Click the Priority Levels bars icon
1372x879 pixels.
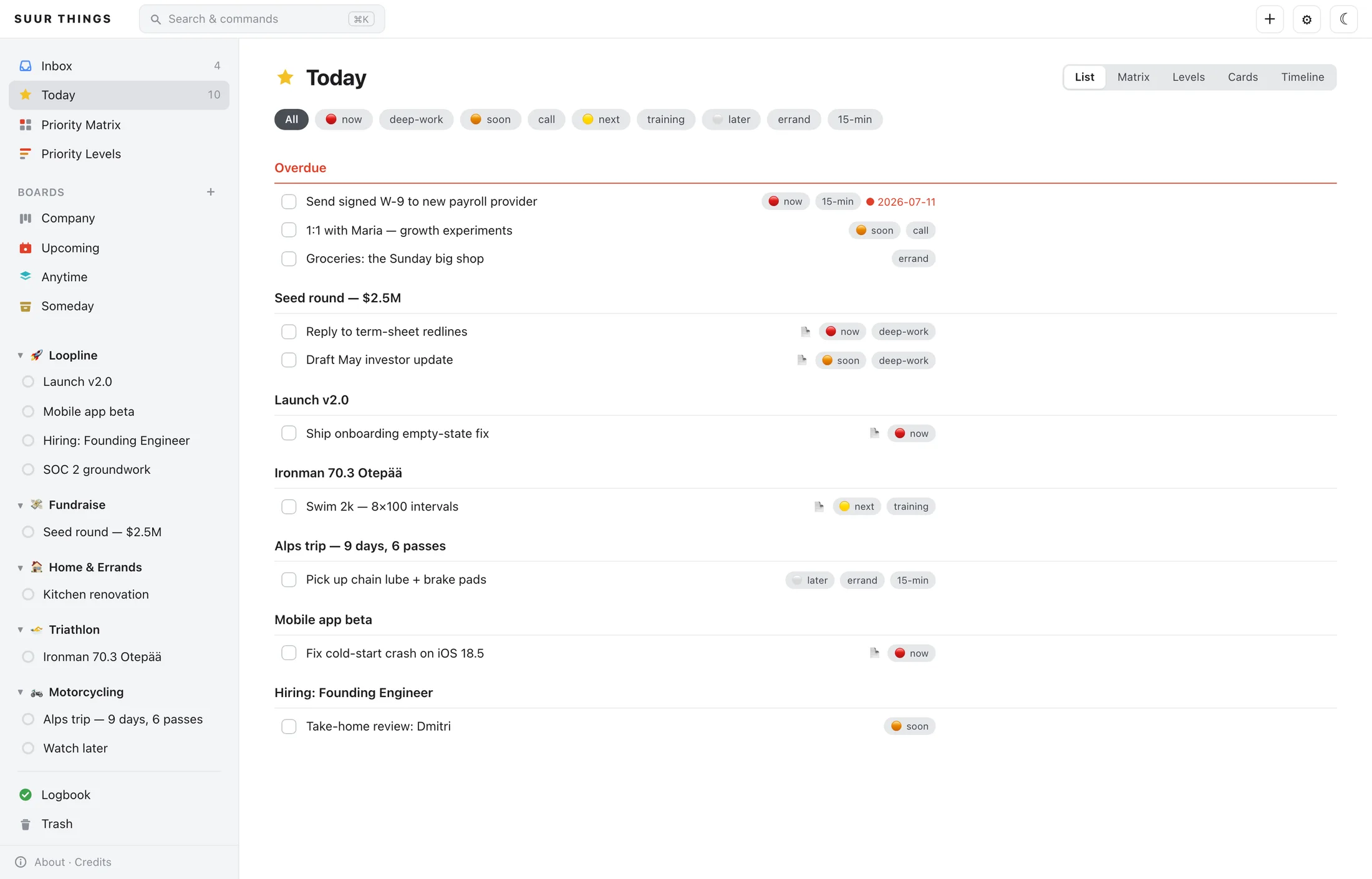[26, 153]
